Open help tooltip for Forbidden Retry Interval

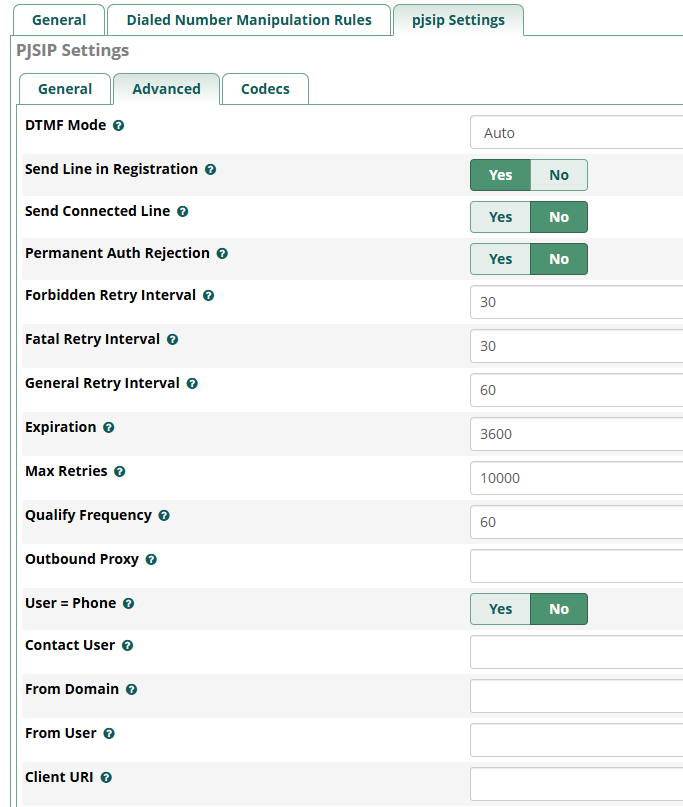point(208,296)
